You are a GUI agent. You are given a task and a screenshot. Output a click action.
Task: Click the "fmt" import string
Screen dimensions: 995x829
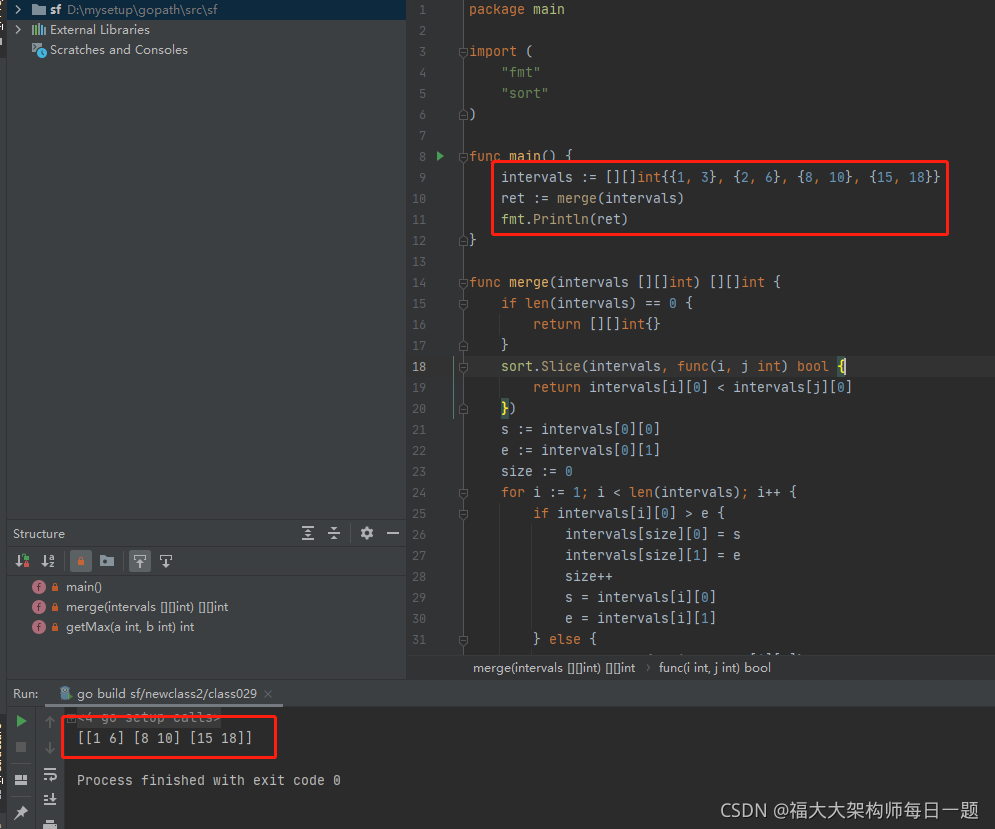[x=520, y=72]
